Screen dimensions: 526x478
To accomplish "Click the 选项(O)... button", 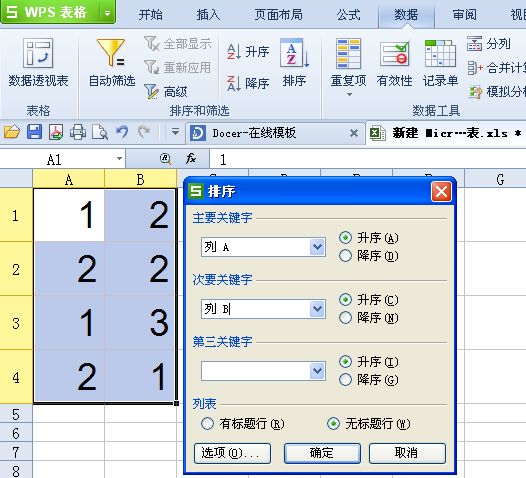I will 232,453.
